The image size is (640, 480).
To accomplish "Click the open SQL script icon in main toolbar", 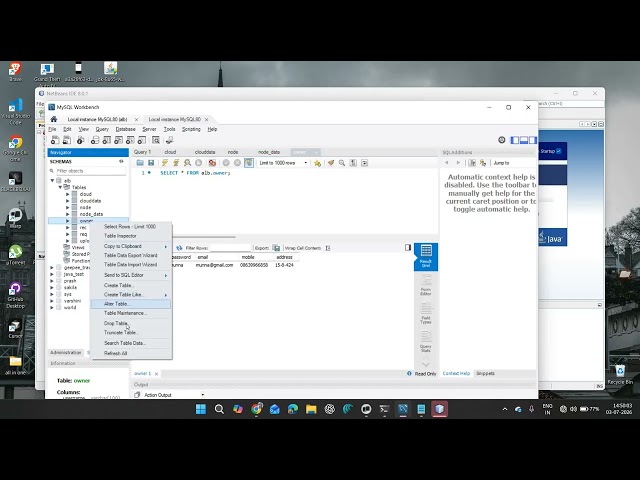I will point(66,140).
